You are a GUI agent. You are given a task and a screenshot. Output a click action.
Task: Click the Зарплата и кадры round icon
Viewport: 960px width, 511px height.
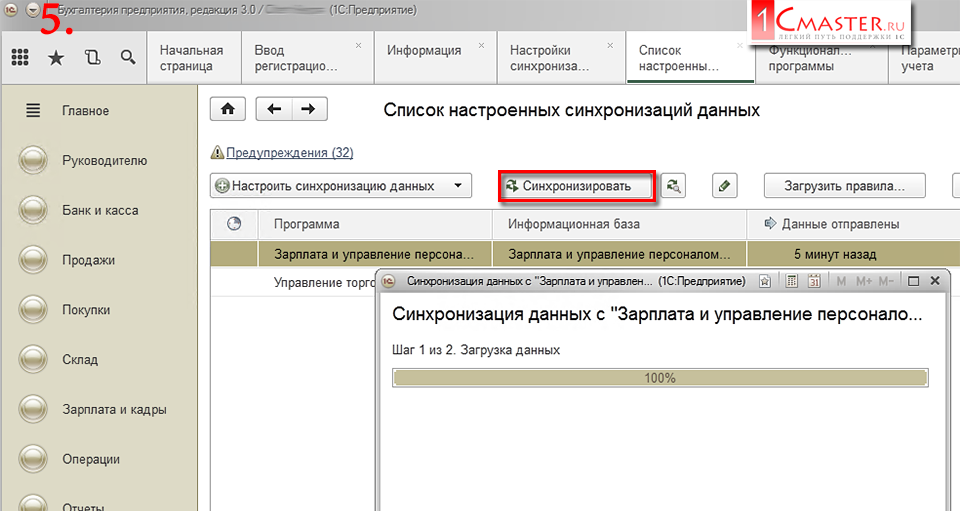point(33,409)
